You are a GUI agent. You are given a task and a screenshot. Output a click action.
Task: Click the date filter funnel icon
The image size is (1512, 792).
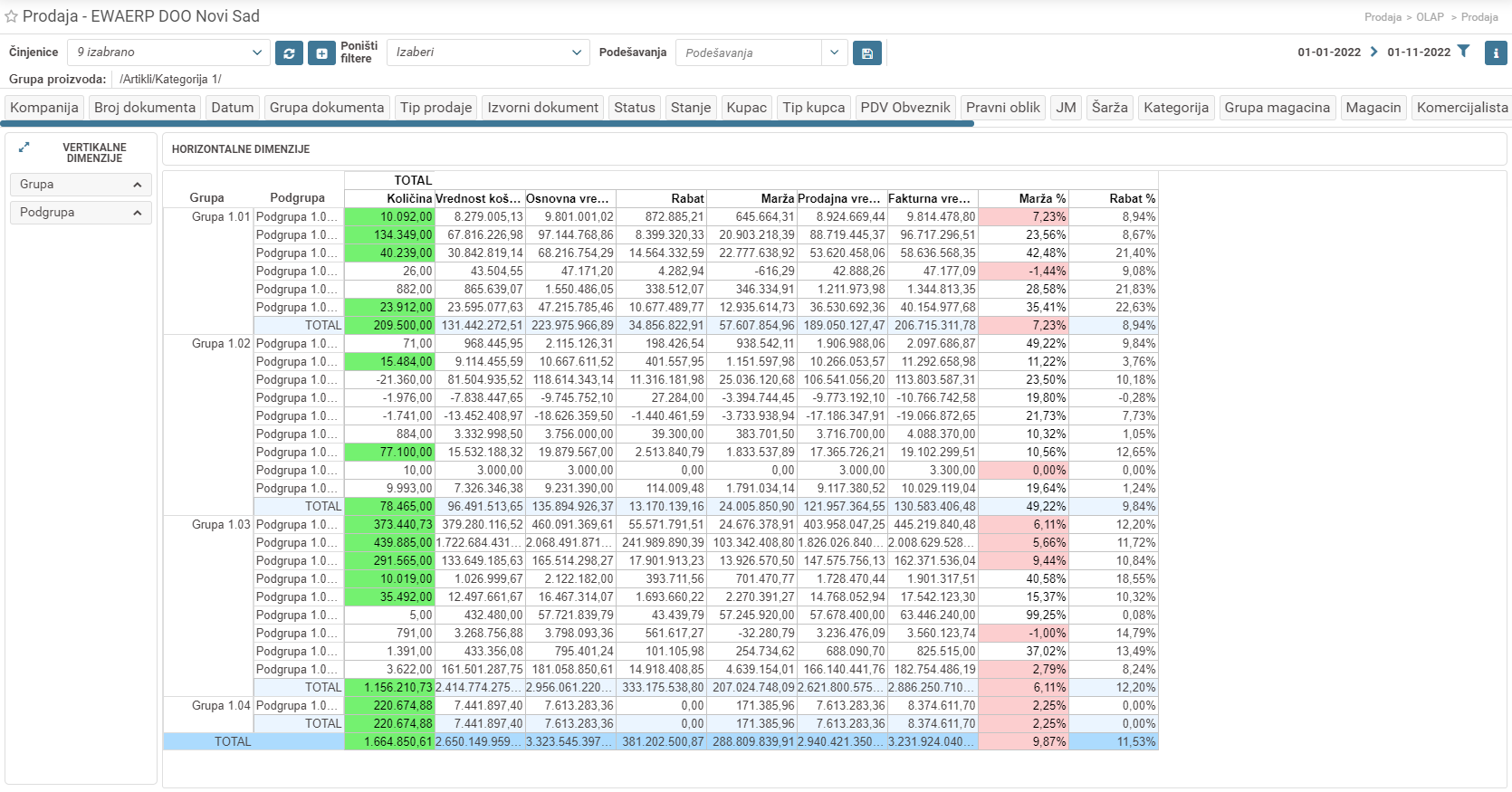(1463, 52)
